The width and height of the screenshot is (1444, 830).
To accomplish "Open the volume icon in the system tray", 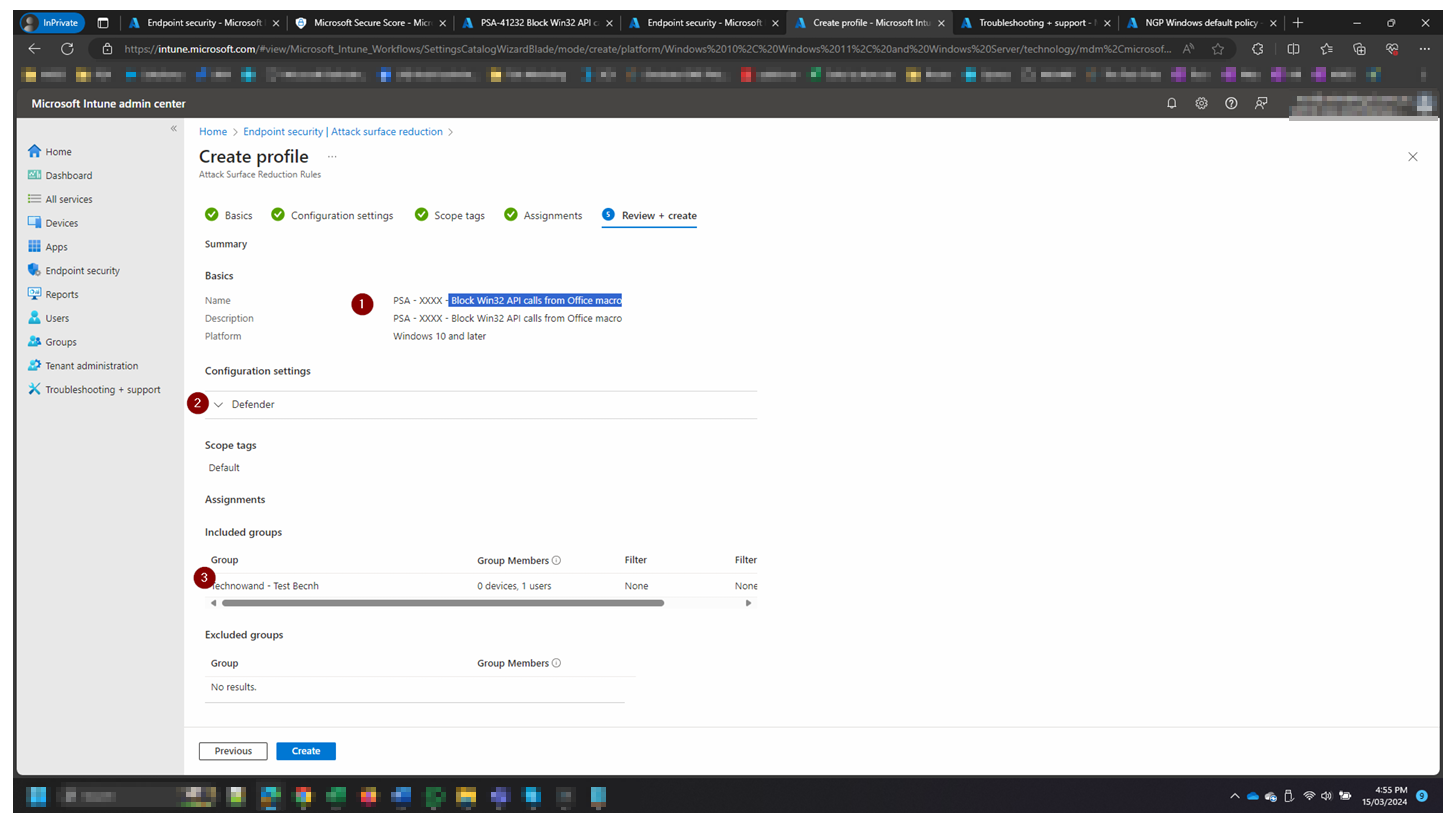I will click(1326, 796).
